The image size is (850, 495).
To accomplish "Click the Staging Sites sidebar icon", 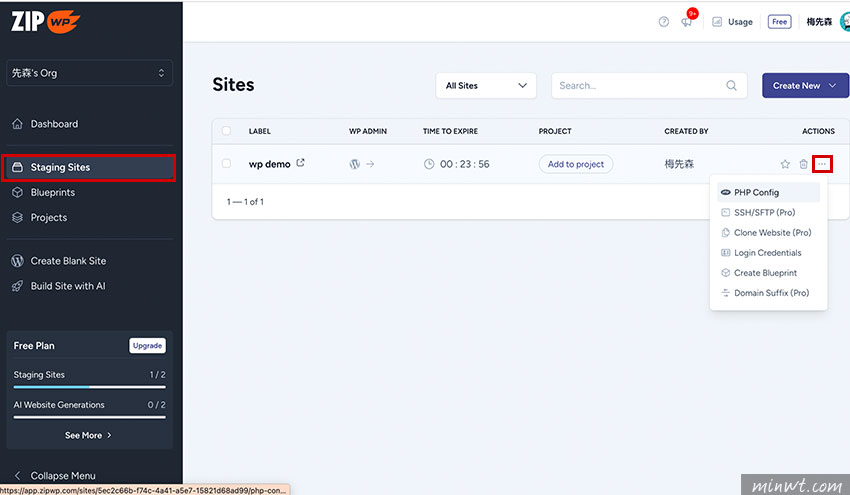I will [x=17, y=167].
